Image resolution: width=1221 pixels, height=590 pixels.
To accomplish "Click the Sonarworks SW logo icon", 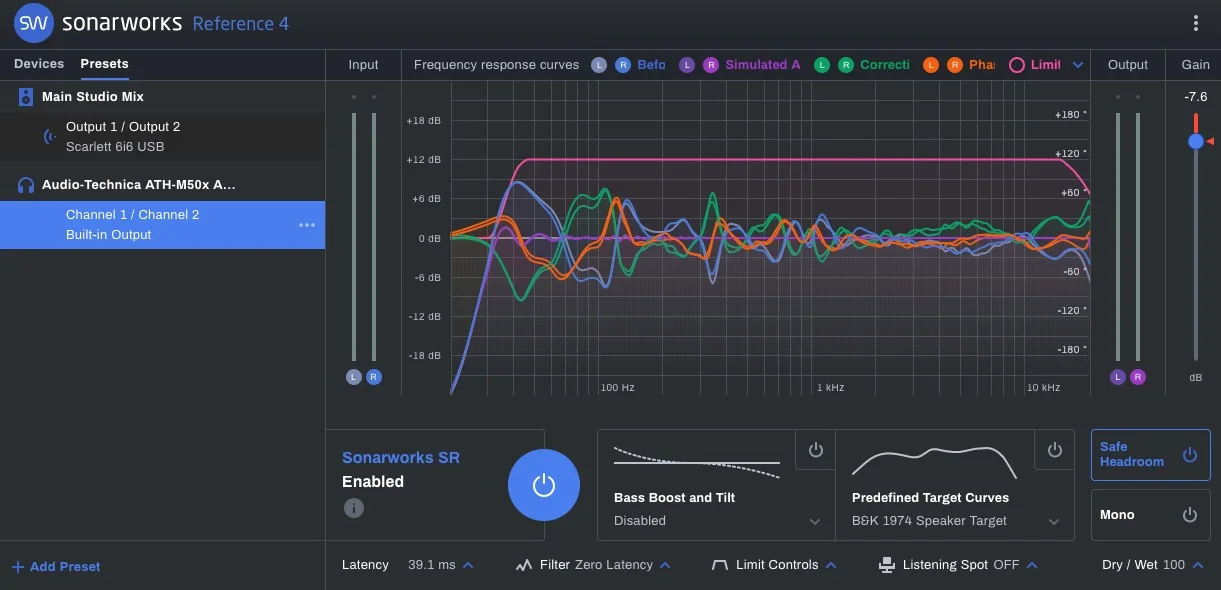I will (34, 23).
